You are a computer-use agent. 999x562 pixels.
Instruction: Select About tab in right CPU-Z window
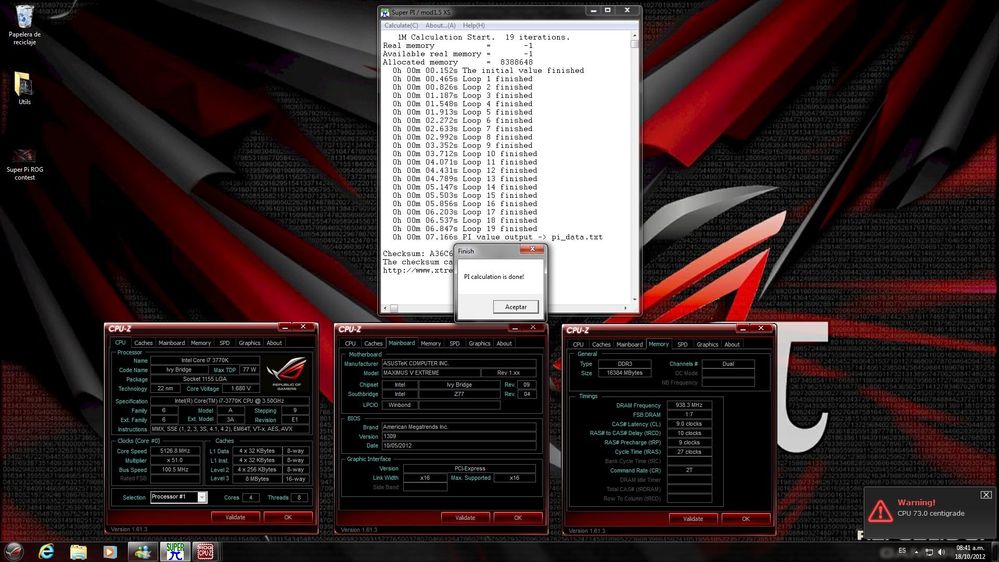tap(732, 345)
